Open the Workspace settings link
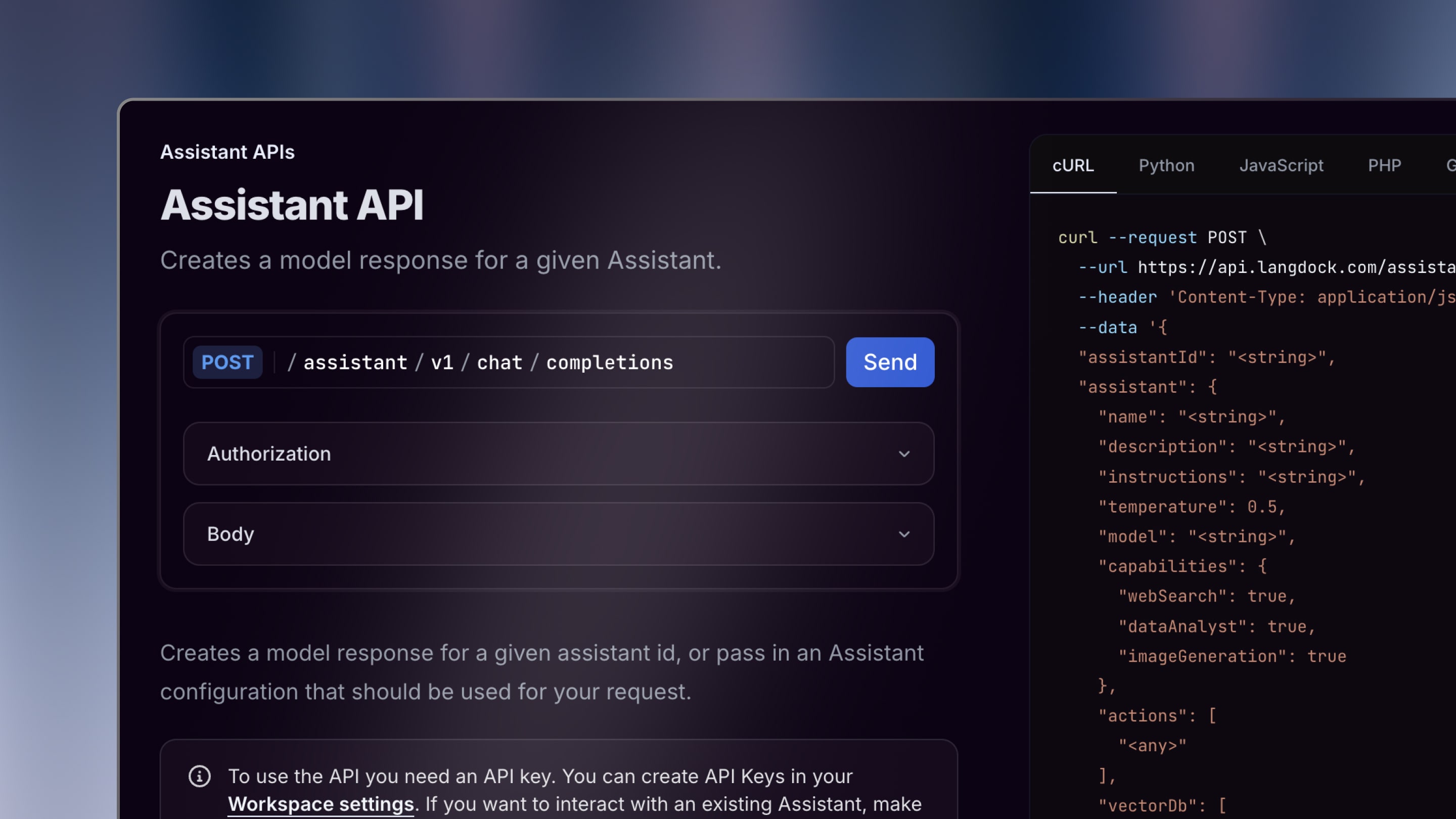 320,804
